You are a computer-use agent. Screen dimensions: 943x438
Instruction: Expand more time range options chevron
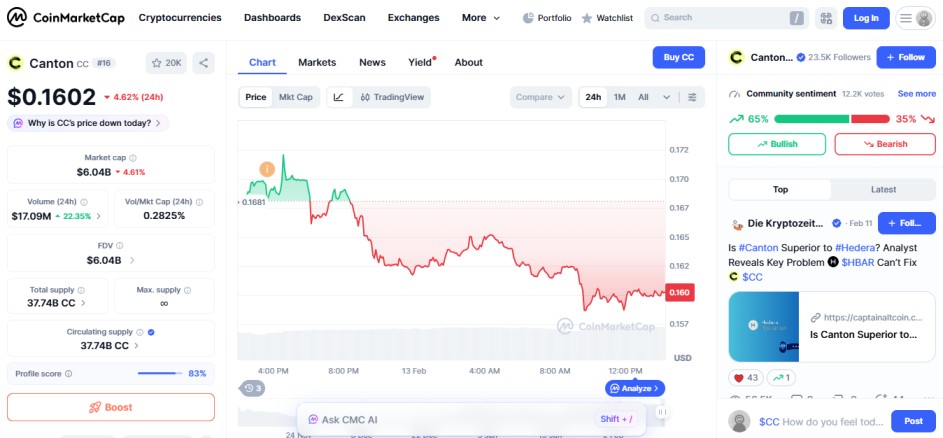(666, 97)
